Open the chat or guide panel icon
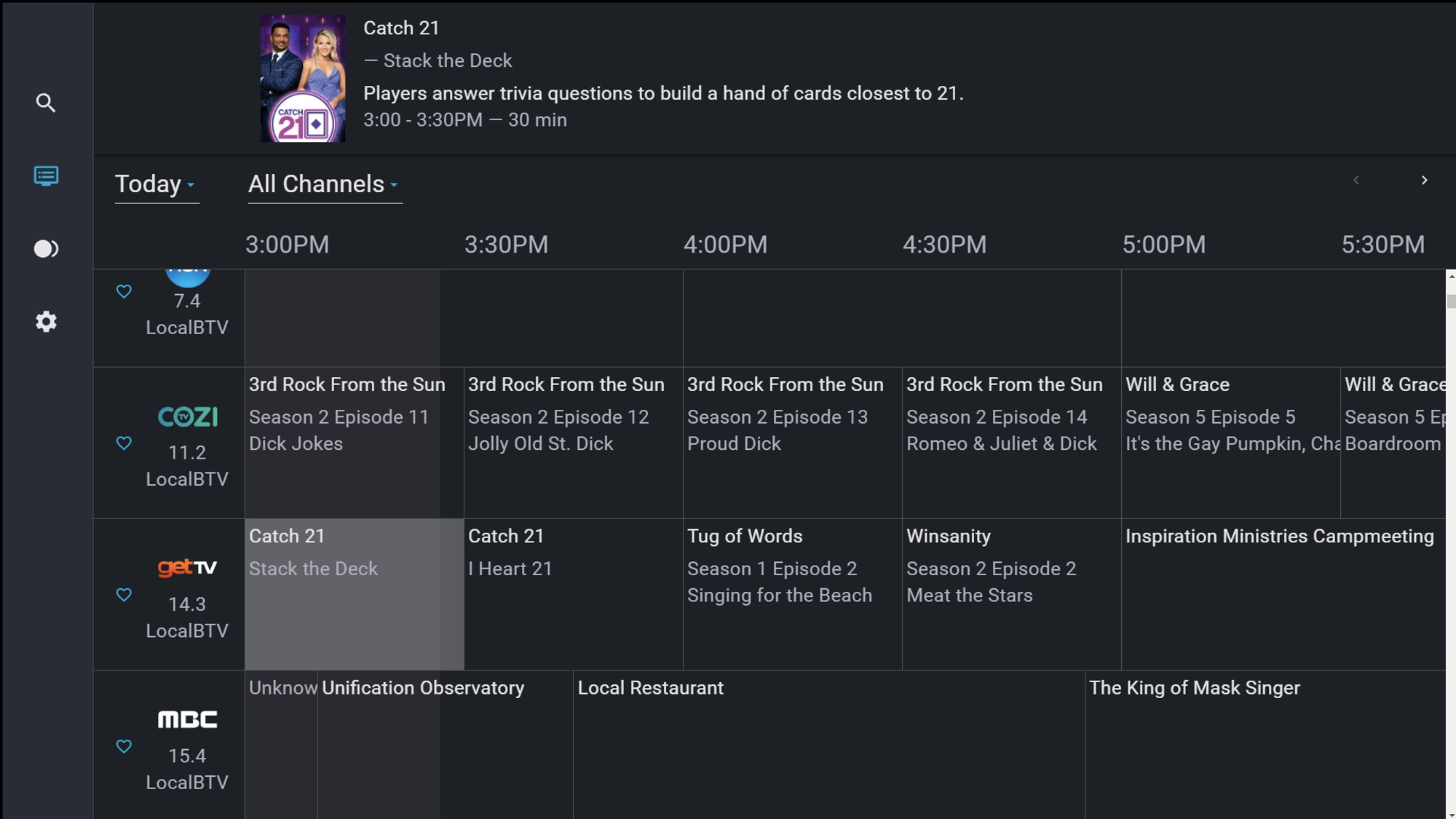This screenshot has height=819, width=1456. tap(46, 175)
